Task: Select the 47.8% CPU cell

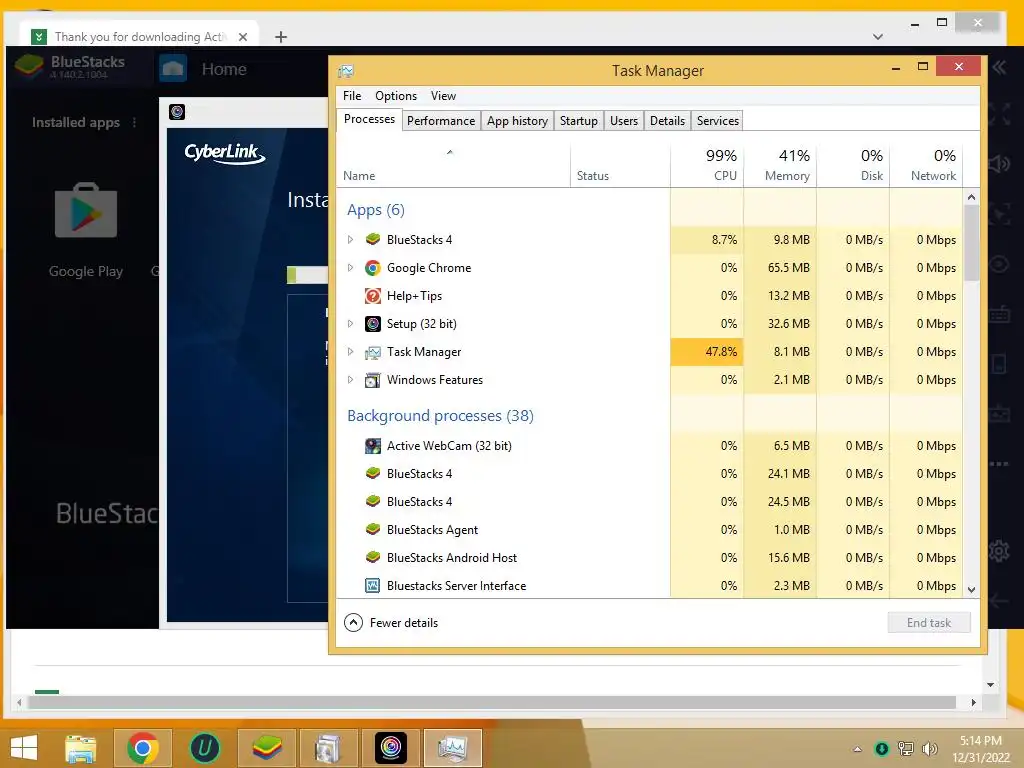Action: (x=707, y=352)
